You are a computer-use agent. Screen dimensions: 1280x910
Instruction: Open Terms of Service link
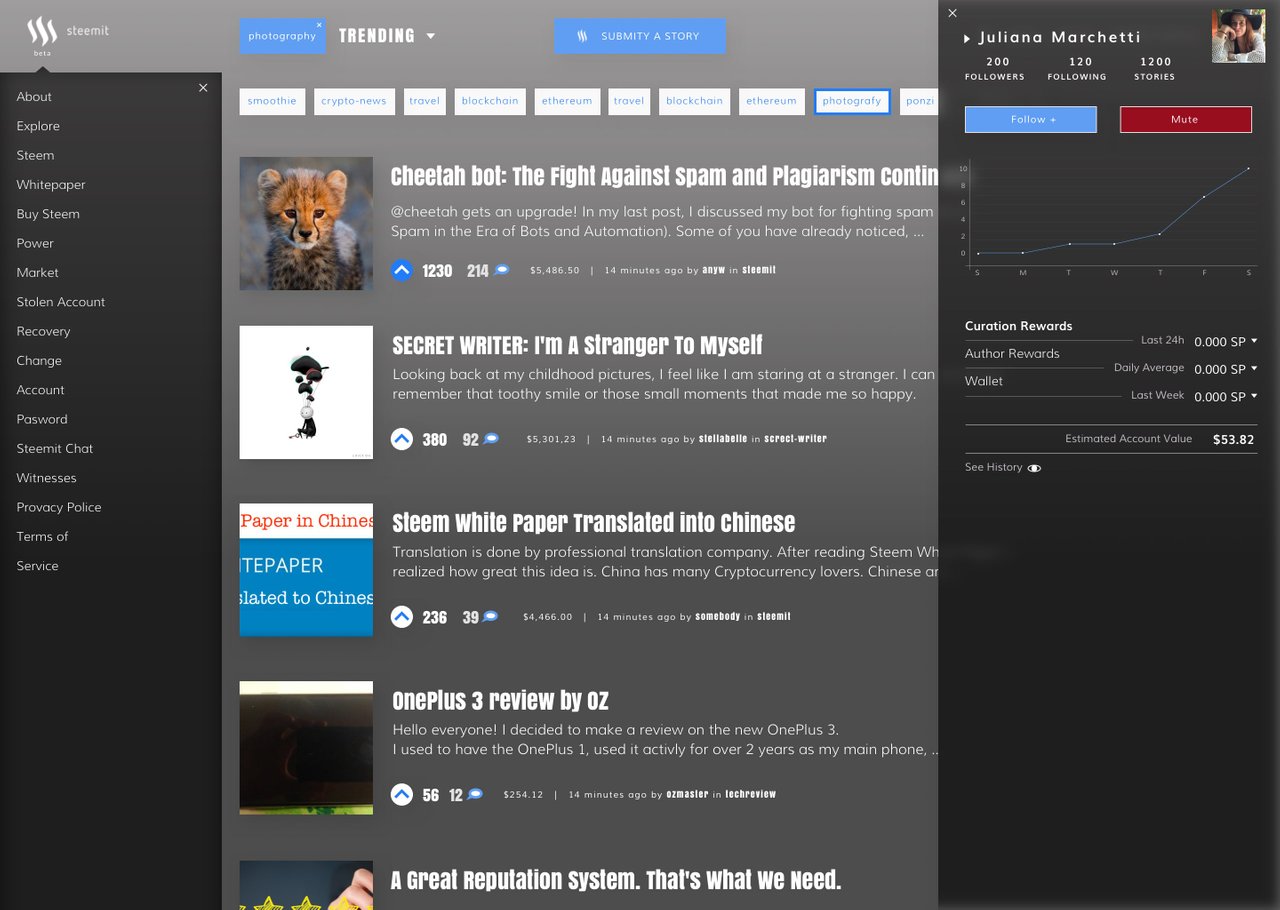[x=42, y=551]
